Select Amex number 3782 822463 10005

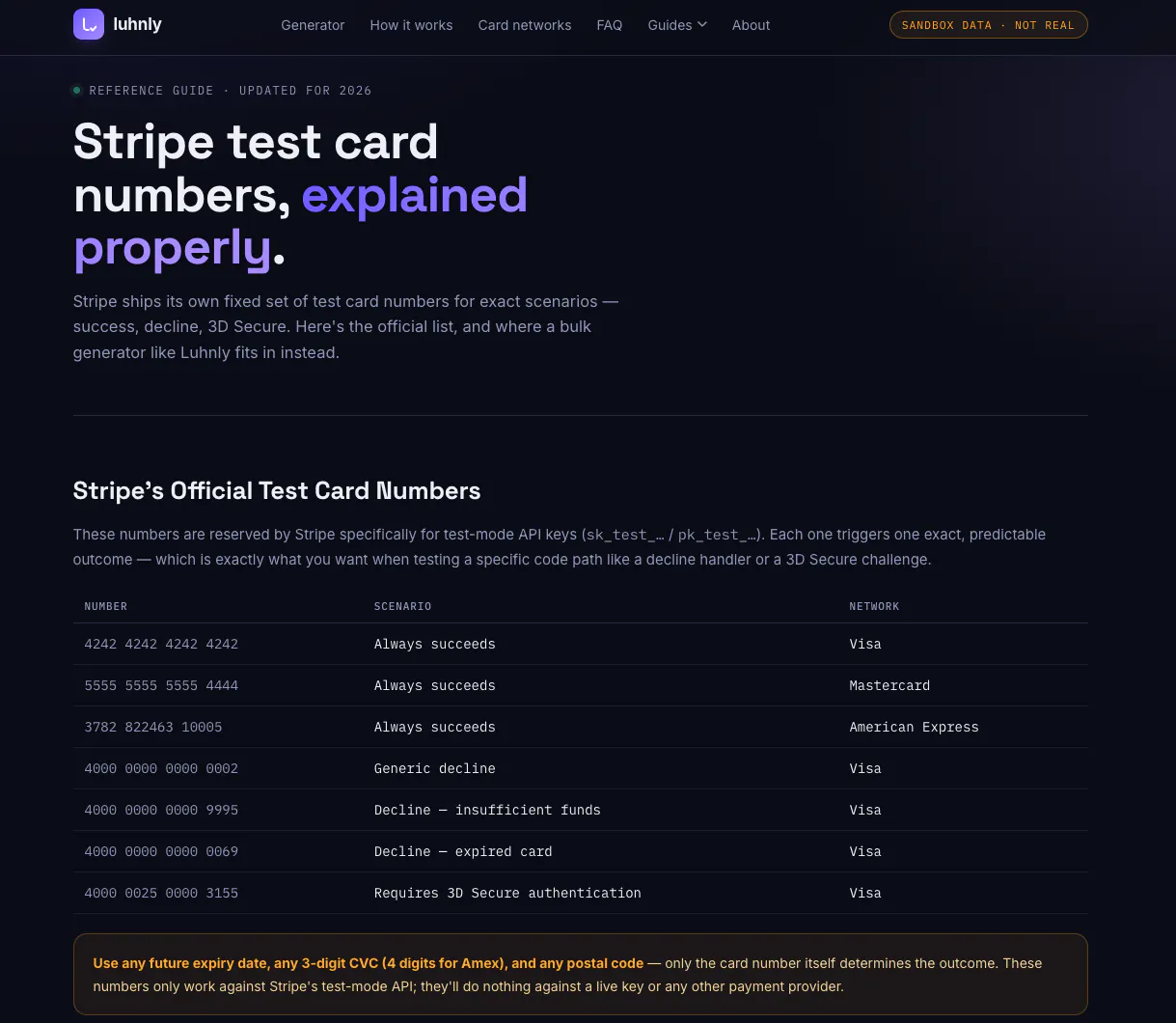[153, 727]
